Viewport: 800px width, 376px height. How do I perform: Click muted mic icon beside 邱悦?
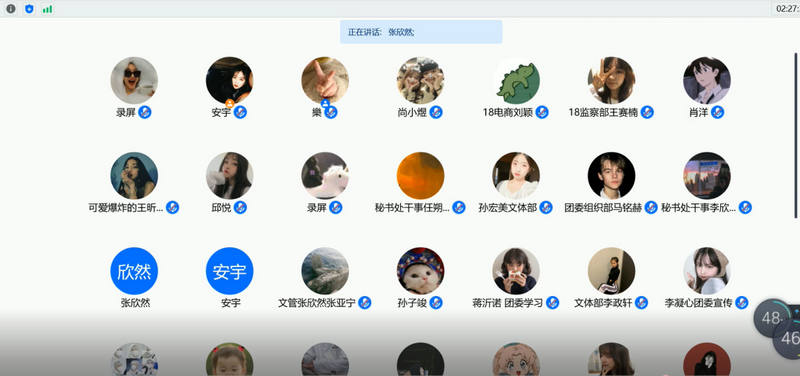coord(240,208)
